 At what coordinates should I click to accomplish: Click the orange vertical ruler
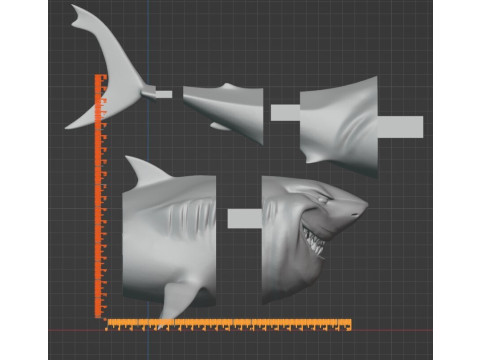(100, 197)
